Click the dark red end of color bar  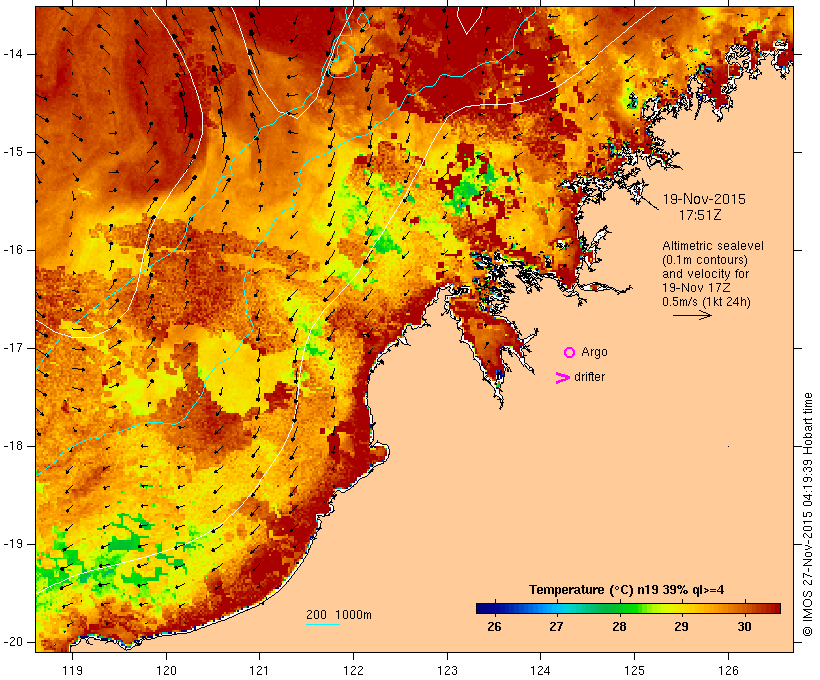pyautogui.click(x=776, y=608)
